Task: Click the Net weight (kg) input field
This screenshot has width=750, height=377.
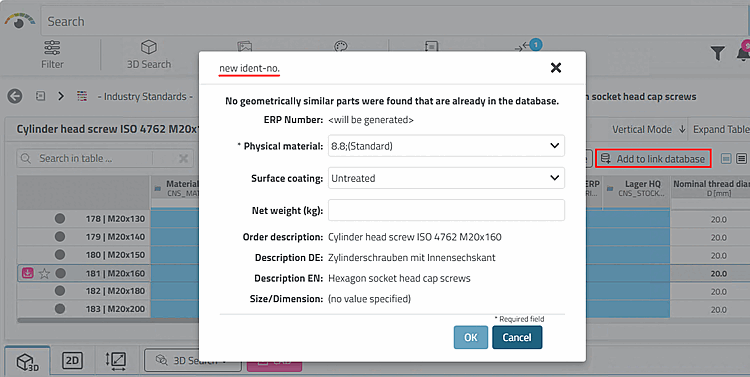Action: tap(446, 210)
